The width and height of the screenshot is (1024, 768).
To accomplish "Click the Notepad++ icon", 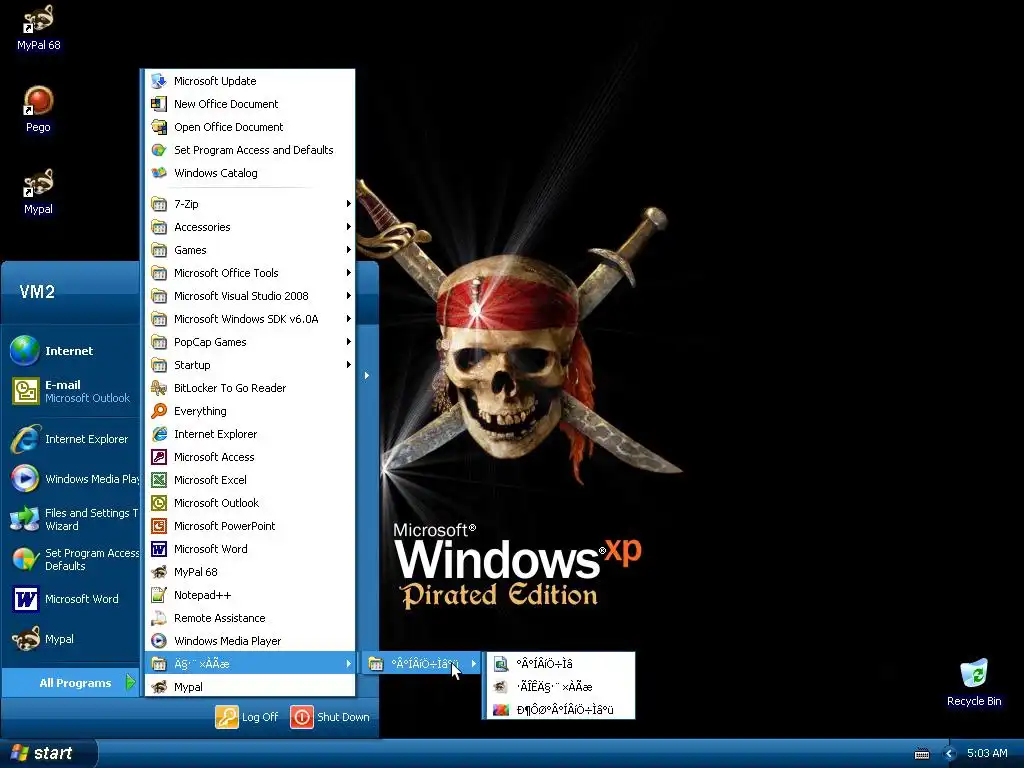I will (x=159, y=595).
